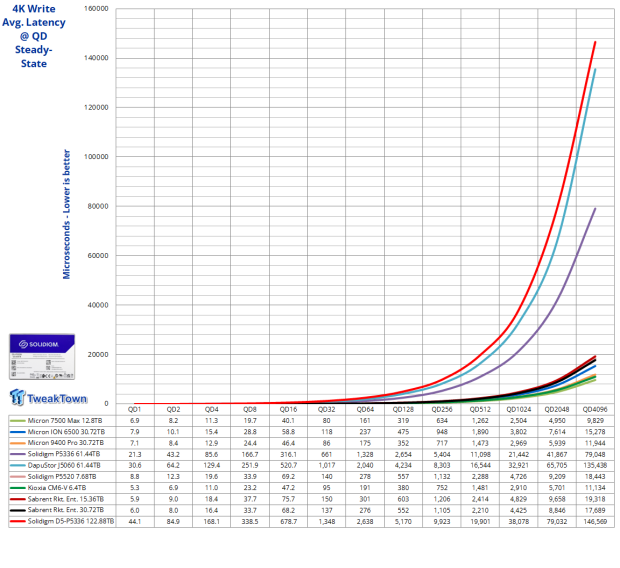Click the Solidigm SSD product thumbnail

coord(42,357)
